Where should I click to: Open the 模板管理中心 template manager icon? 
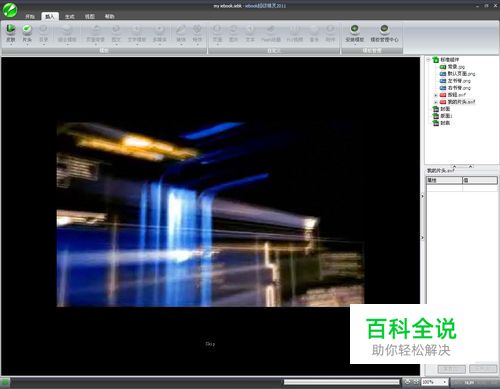click(384, 34)
